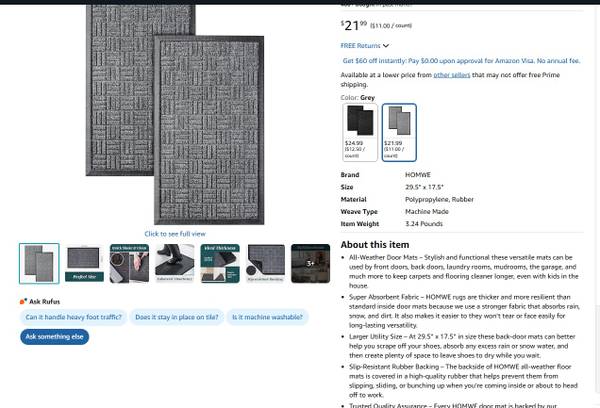The width and height of the screenshot is (600, 408).
Task: Open the FREE Returns link
Action: click(360, 46)
